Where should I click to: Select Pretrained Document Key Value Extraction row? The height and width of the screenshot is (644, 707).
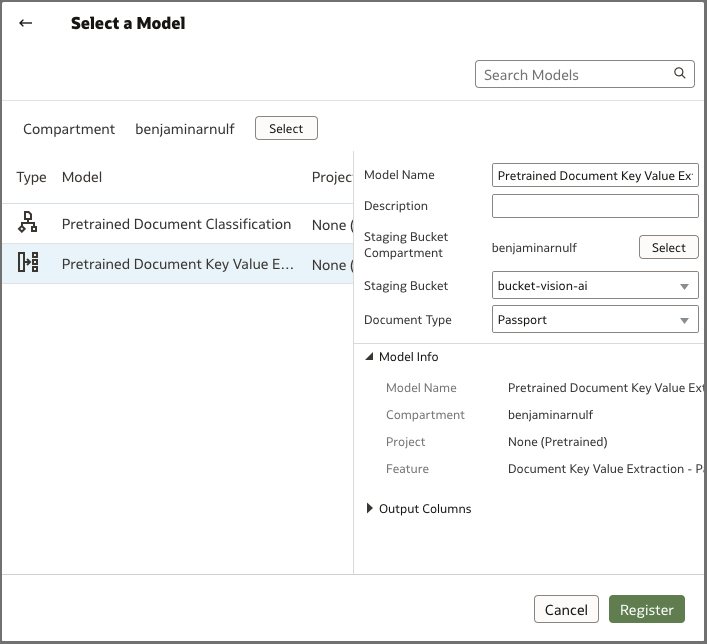coord(176,264)
